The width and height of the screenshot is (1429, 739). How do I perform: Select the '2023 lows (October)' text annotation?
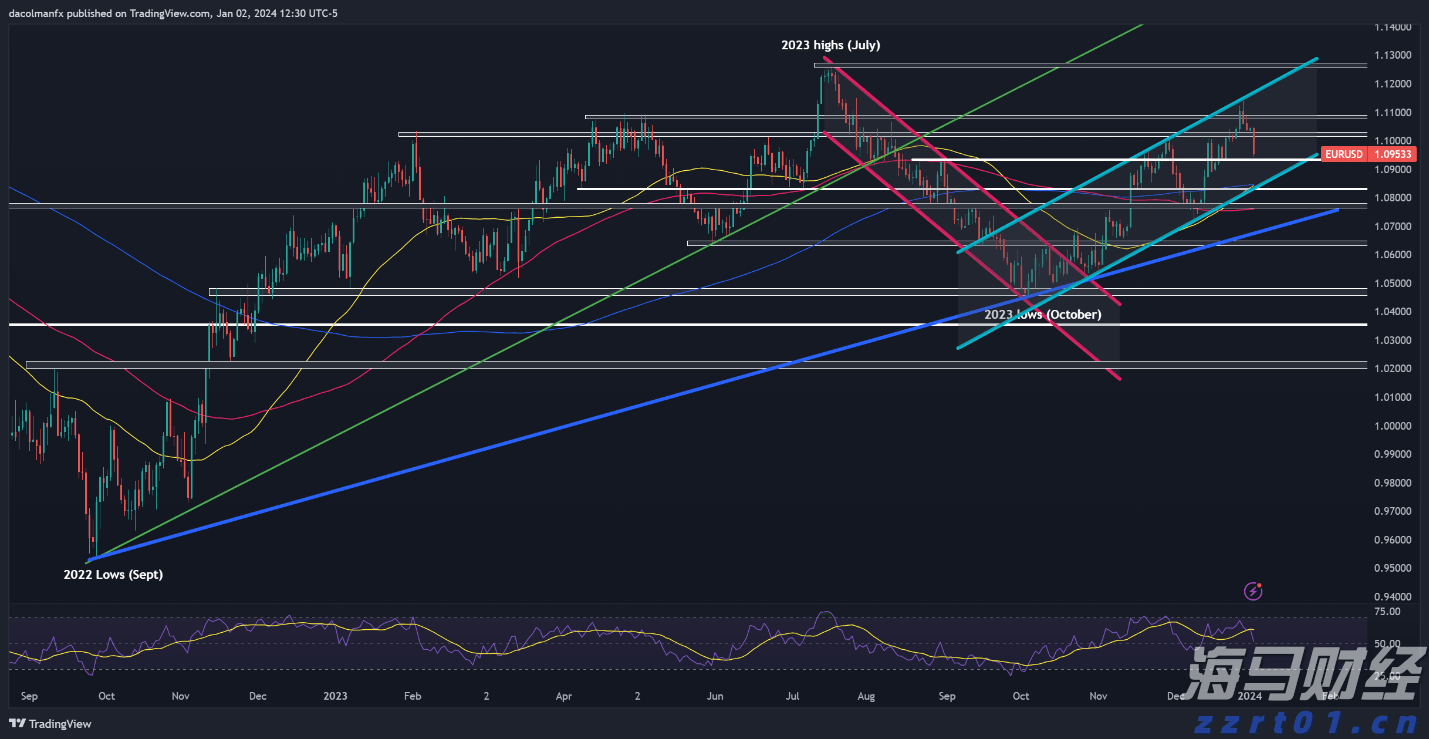[x=1042, y=314]
